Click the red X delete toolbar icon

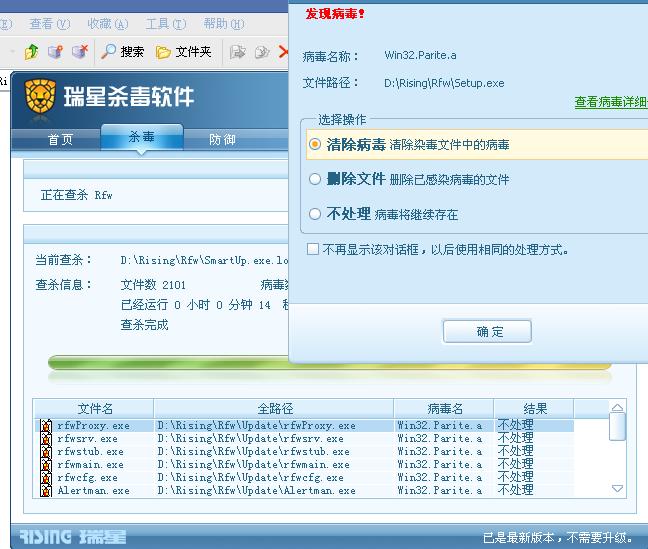tap(283, 52)
